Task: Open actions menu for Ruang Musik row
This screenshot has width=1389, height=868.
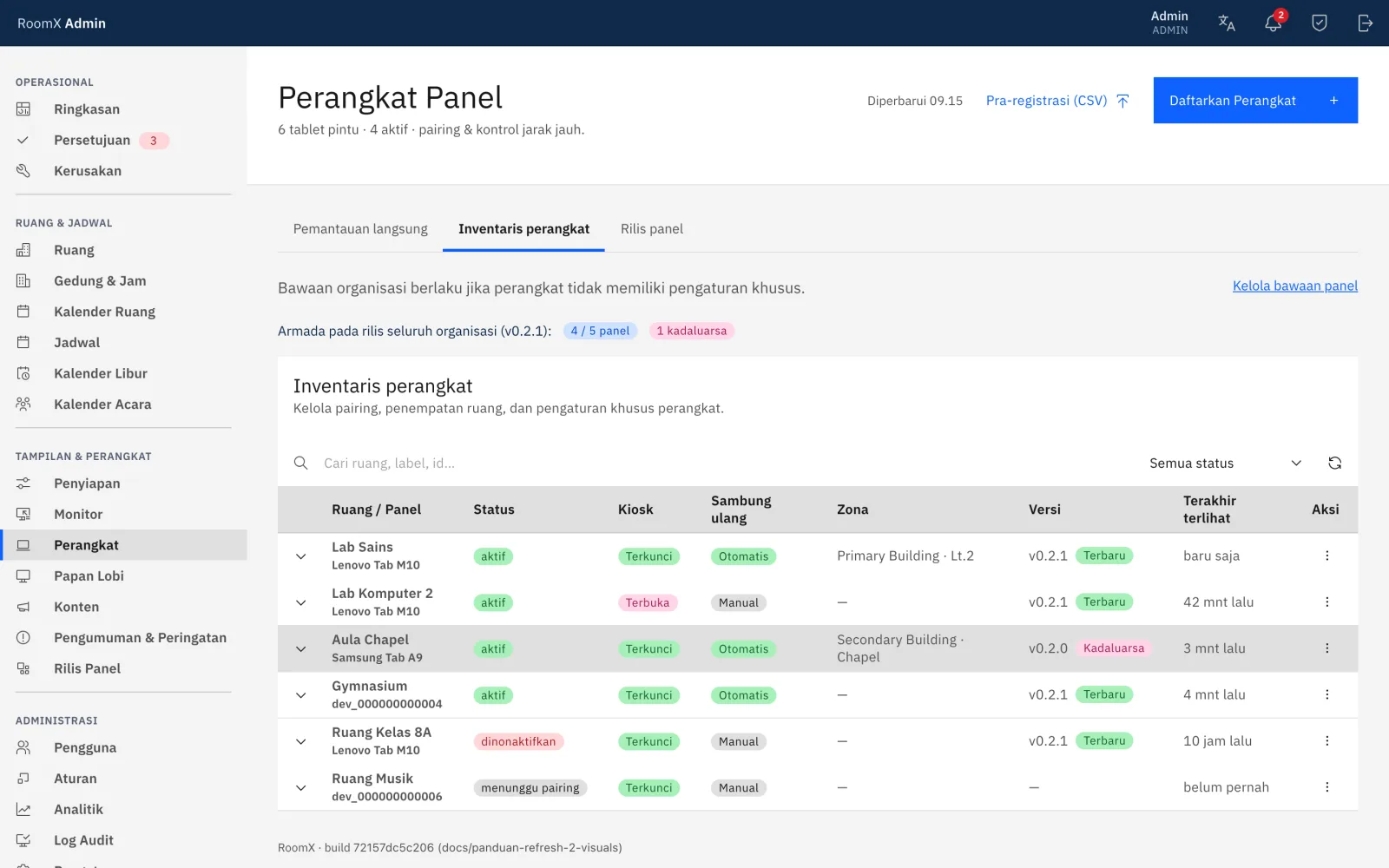Action: point(1327,787)
